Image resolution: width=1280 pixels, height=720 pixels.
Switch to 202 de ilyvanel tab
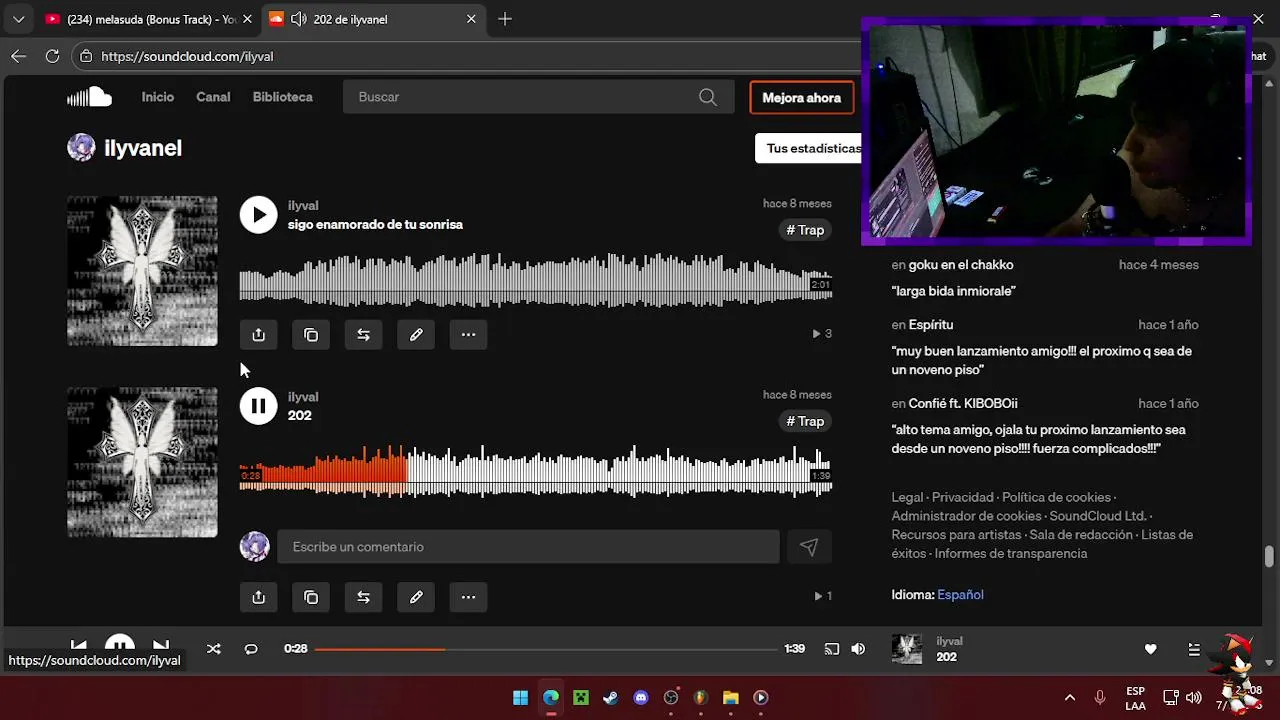coord(372,19)
